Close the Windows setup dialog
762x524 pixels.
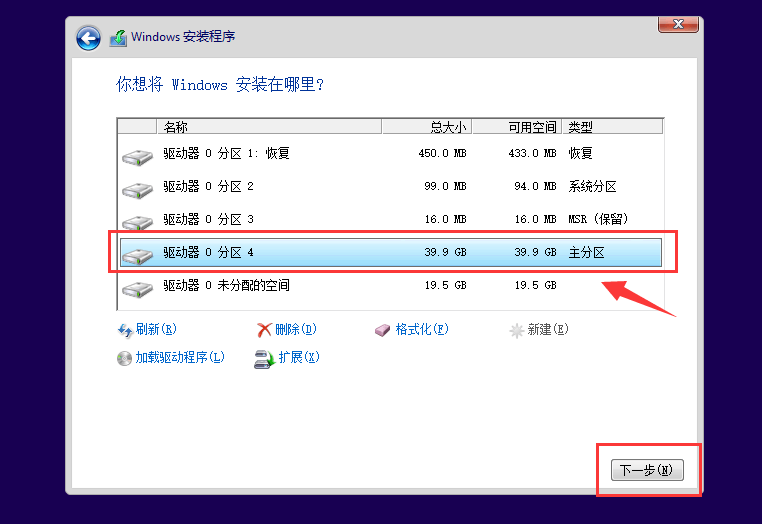[x=678, y=24]
